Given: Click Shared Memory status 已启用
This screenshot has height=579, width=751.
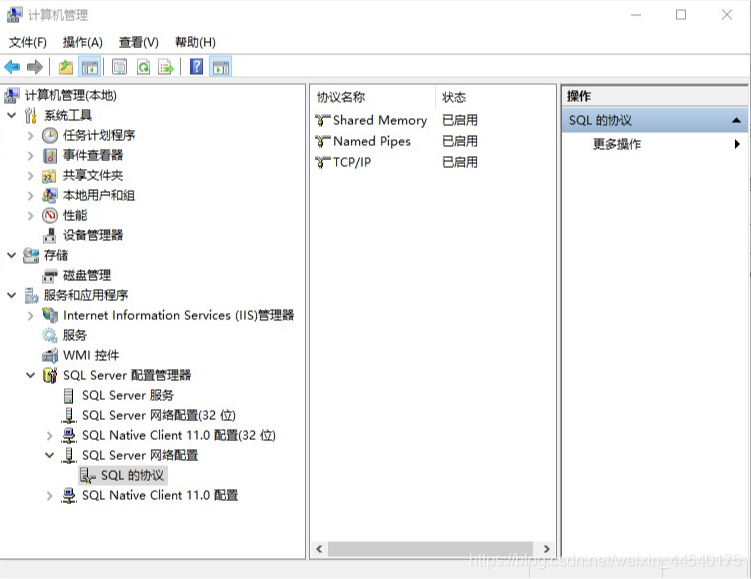Looking at the screenshot, I should click(460, 120).
